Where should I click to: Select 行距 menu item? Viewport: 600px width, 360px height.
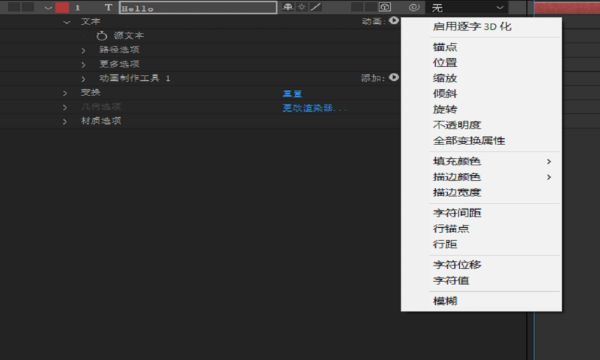481,244
